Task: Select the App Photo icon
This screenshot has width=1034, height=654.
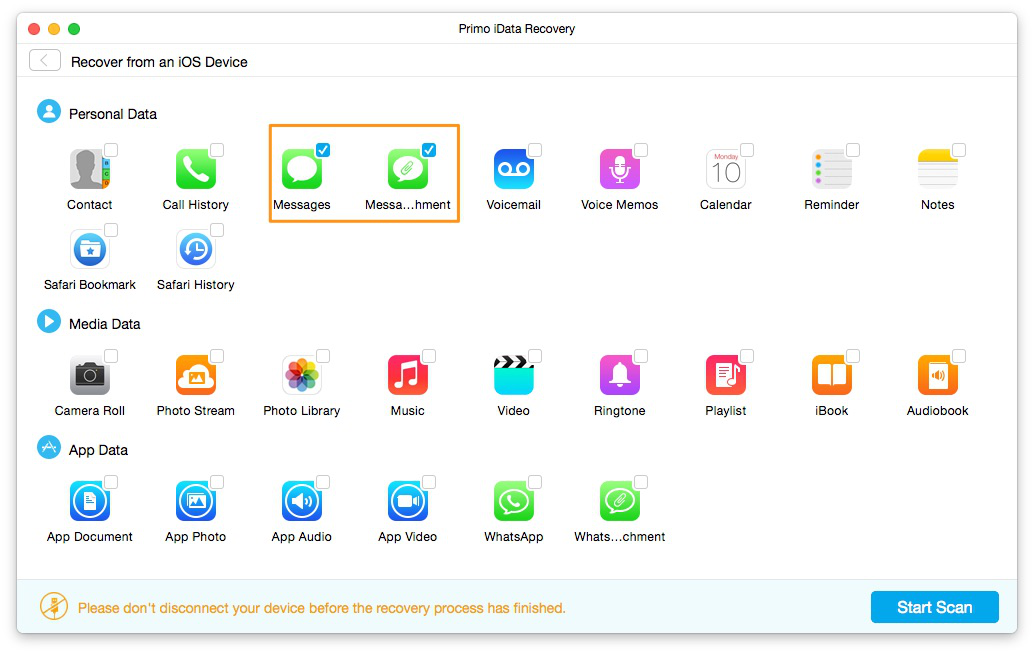Action: pyautogui.click(x=196, y=501)
